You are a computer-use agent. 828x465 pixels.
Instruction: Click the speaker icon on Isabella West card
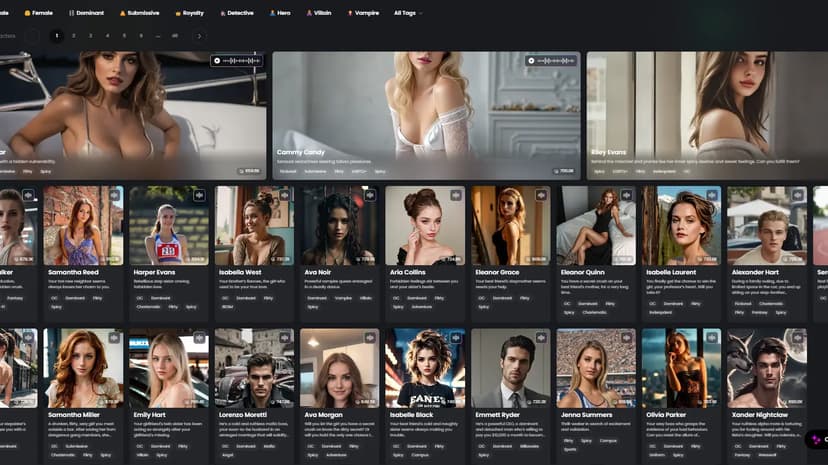click(x=285, y=195)
